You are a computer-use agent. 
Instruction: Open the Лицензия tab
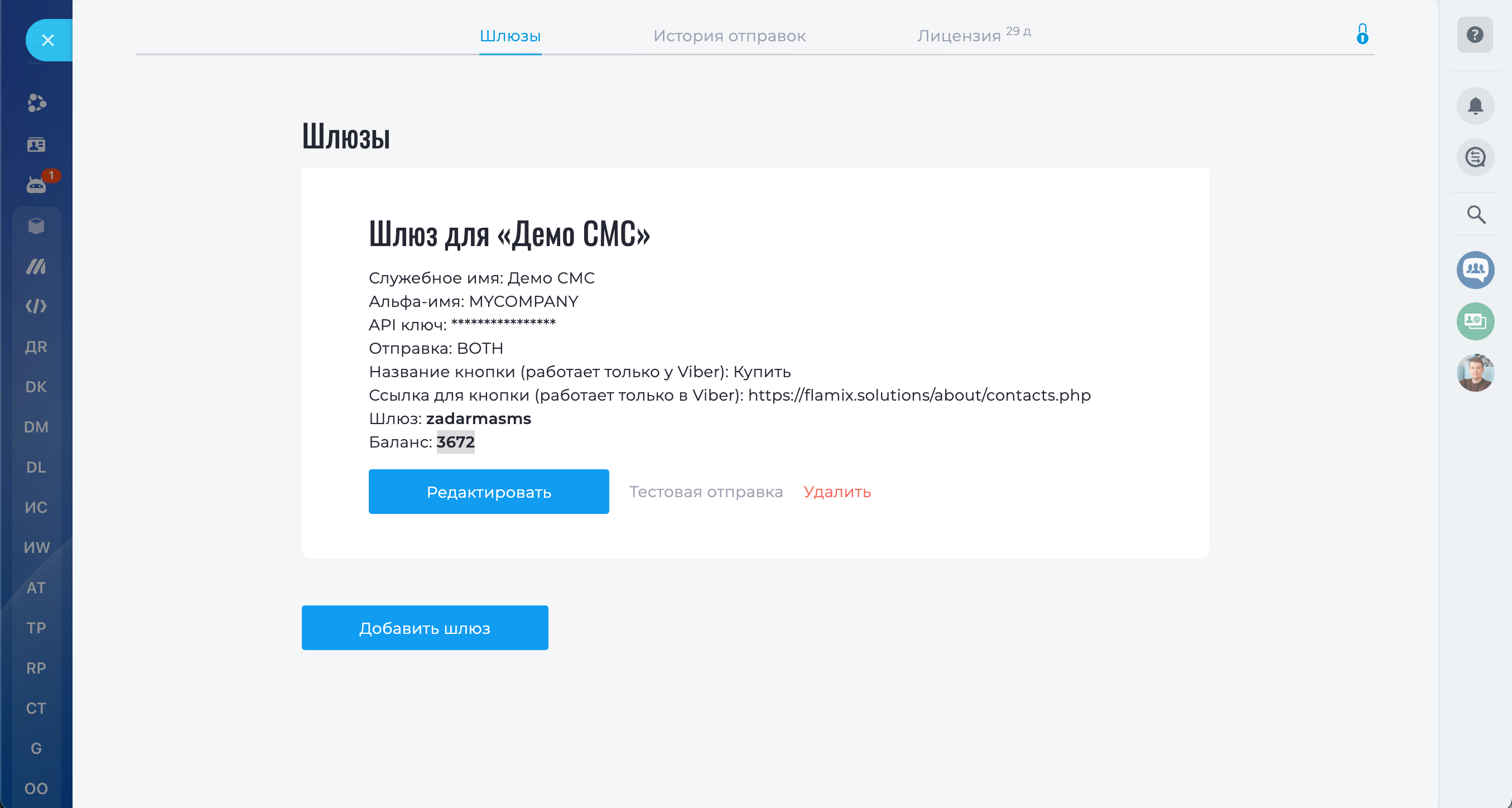coord(959,36)
